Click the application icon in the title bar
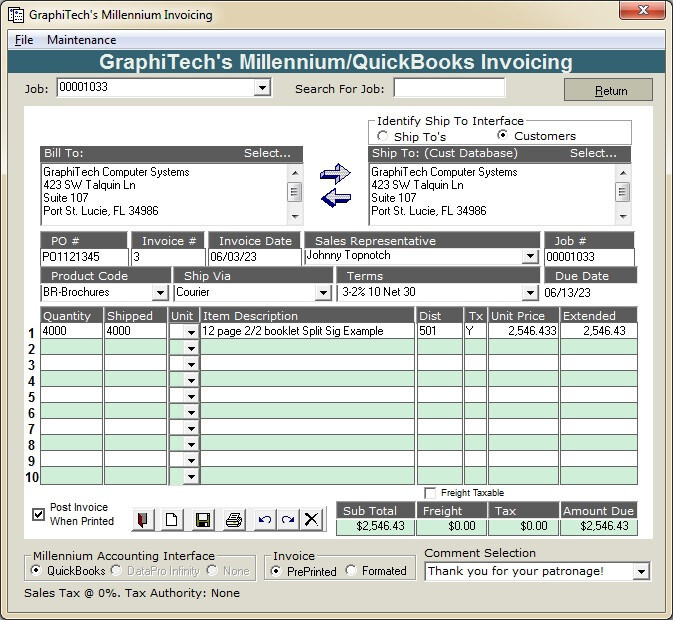The width and height of the screenshot is (673, 620). click(x=16, y=15)
